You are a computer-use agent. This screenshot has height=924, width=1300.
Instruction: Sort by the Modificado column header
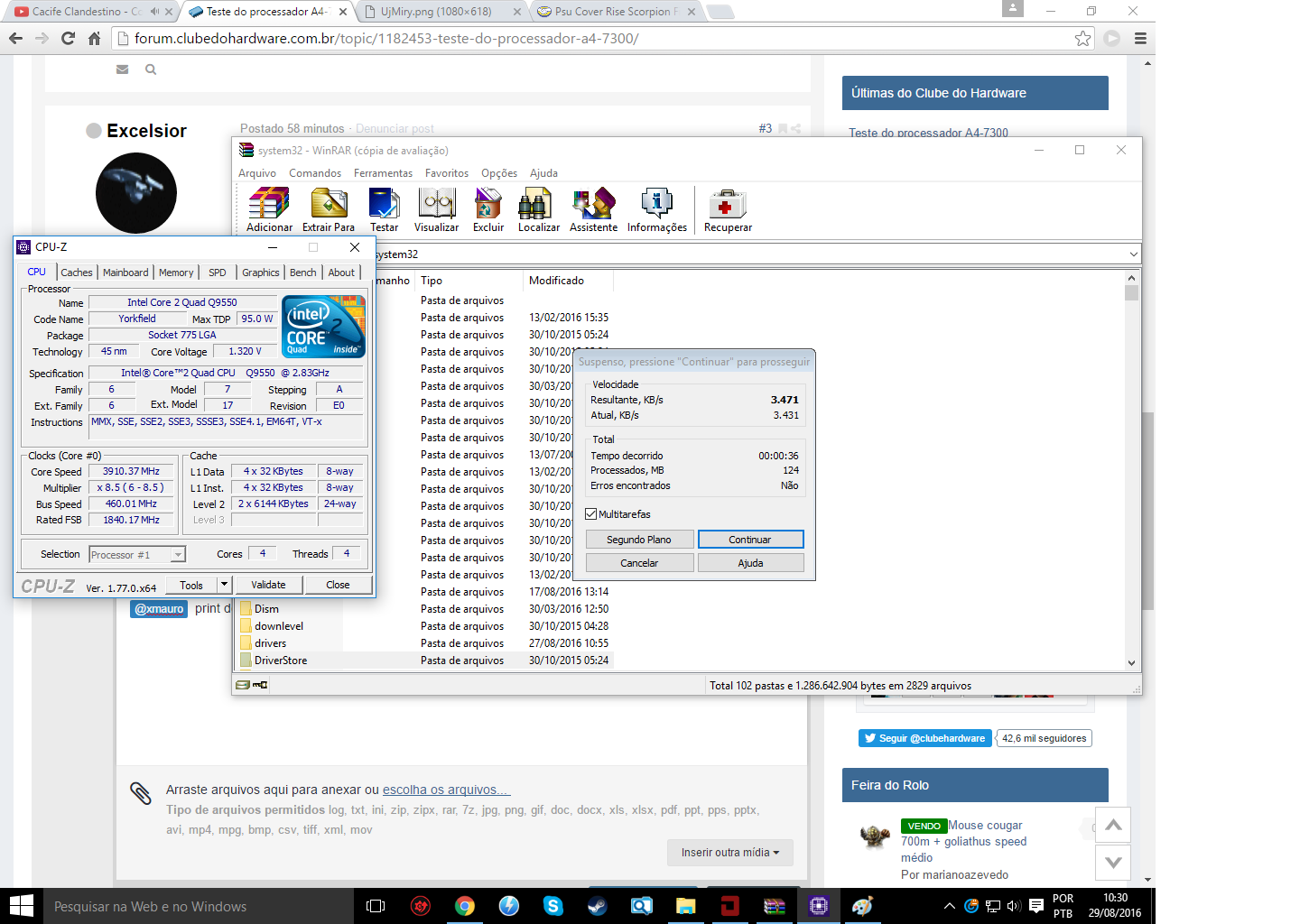coord(568,281)
